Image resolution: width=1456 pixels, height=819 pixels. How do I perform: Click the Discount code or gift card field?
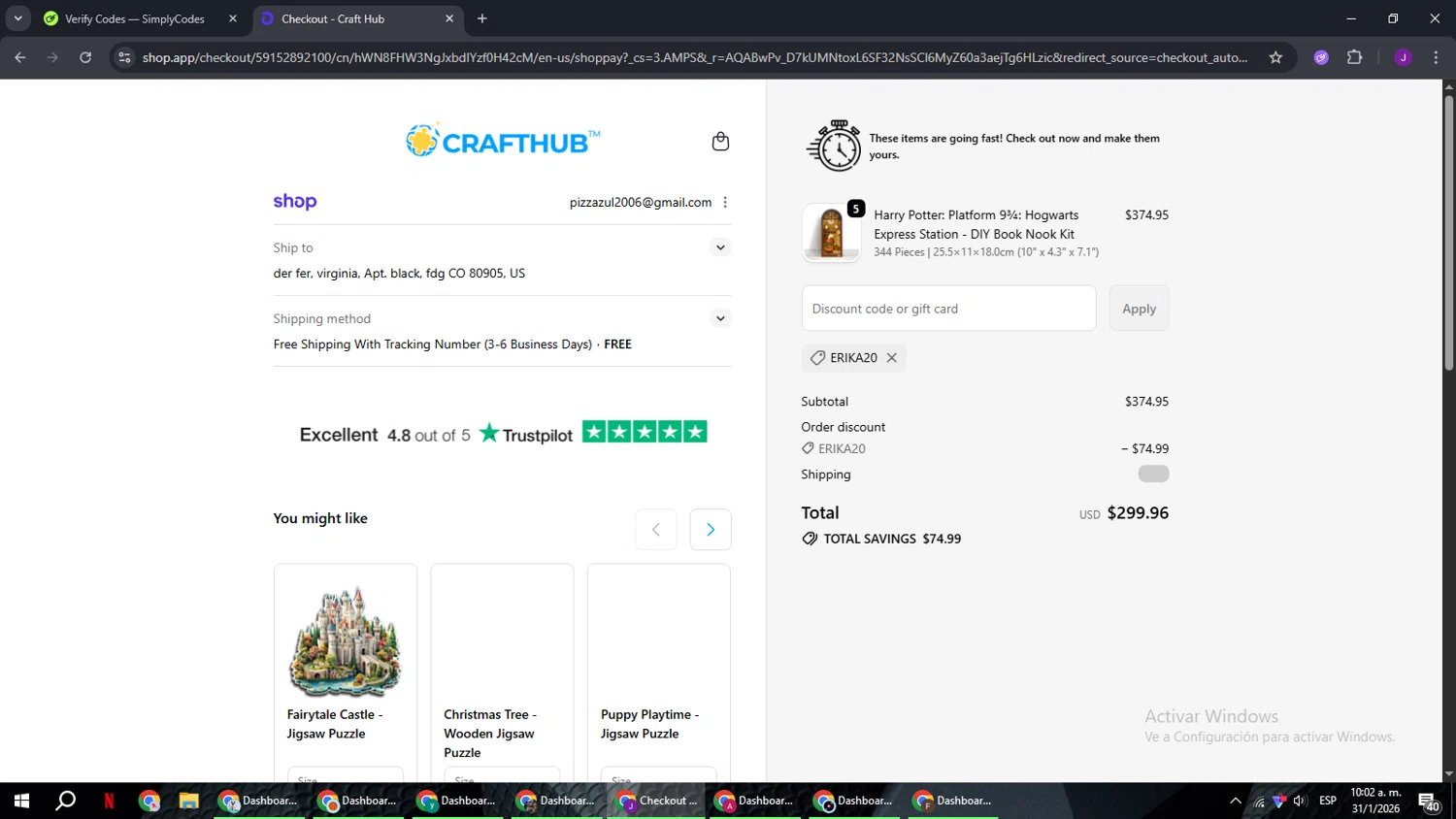point(948,309)
